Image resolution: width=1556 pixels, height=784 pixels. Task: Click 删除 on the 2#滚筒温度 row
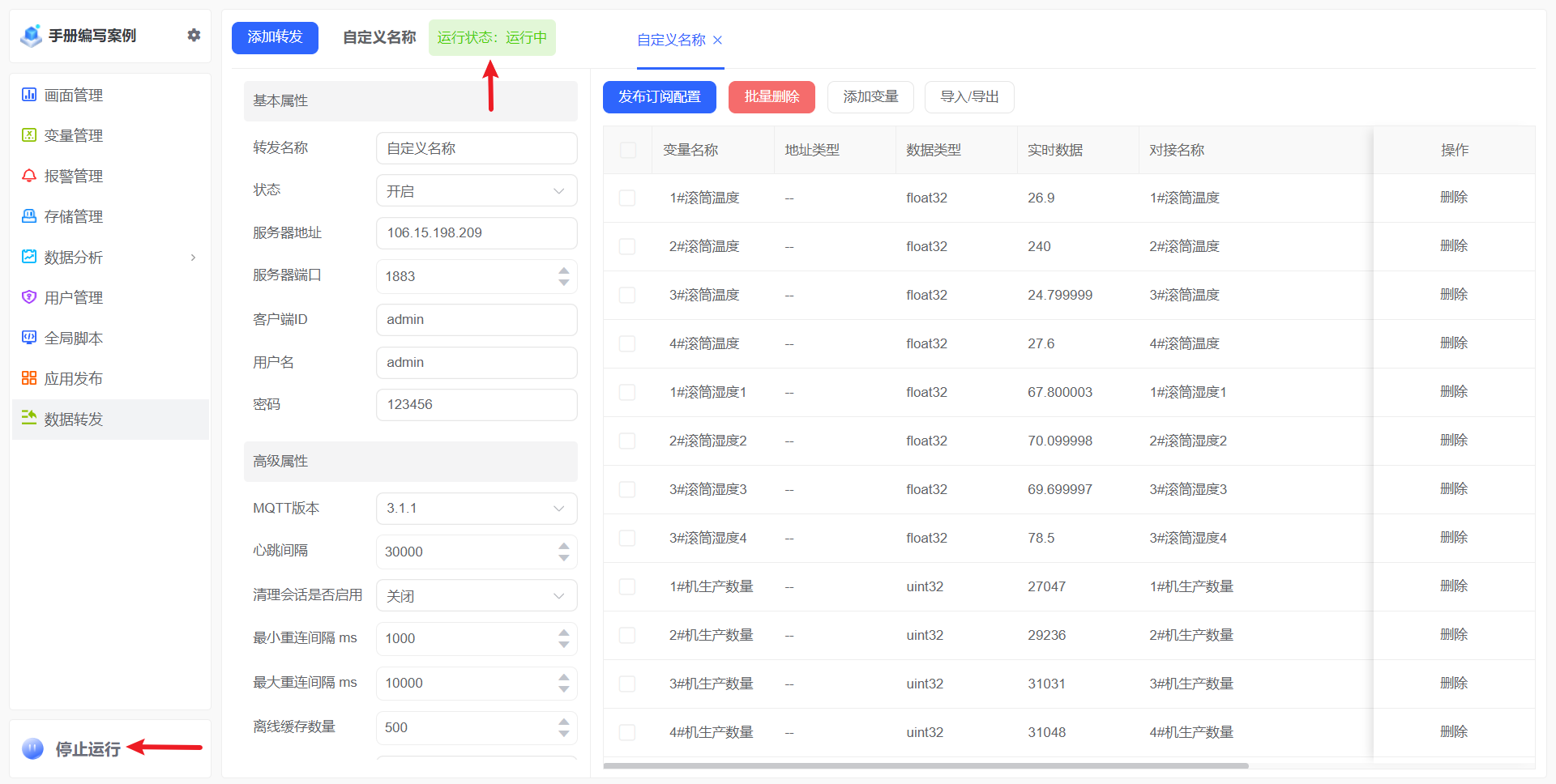click(x=1455, y=246)
